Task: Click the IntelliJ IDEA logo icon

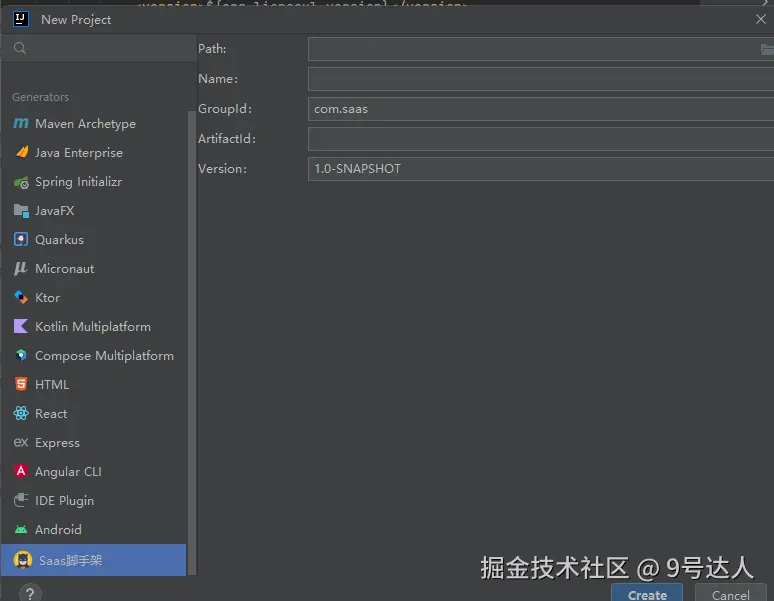Action: click(20, 19)
